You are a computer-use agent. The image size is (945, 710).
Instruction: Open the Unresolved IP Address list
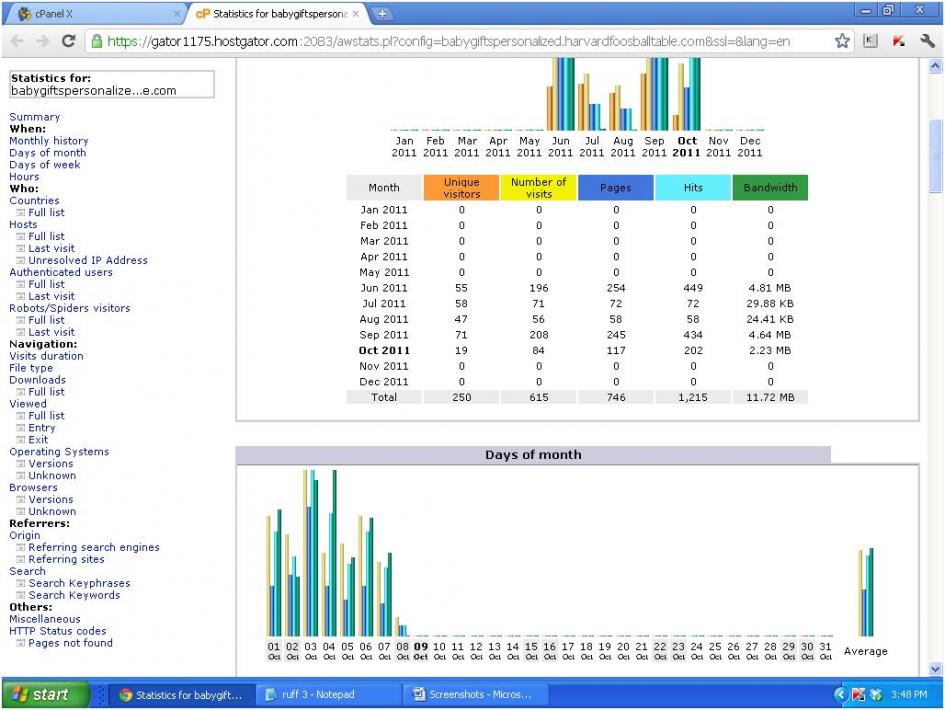coord(87,261)
